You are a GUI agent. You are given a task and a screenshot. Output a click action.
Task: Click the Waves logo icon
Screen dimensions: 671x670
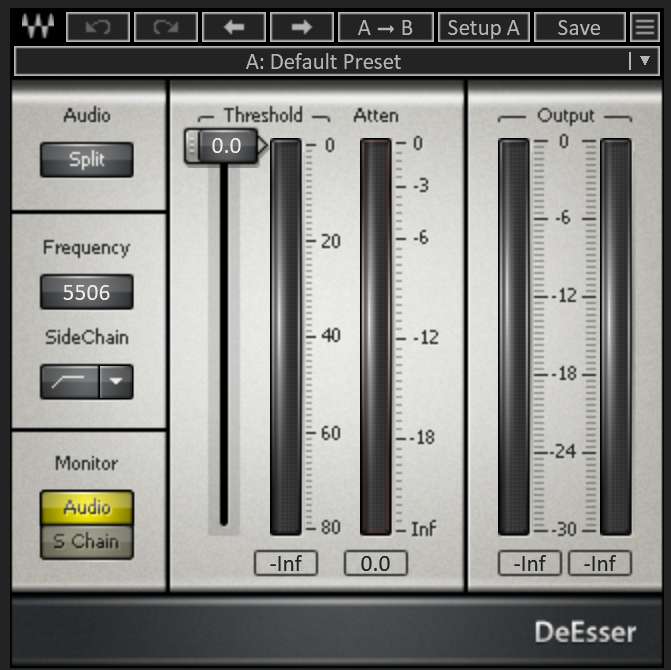click(x=38, y=27)
